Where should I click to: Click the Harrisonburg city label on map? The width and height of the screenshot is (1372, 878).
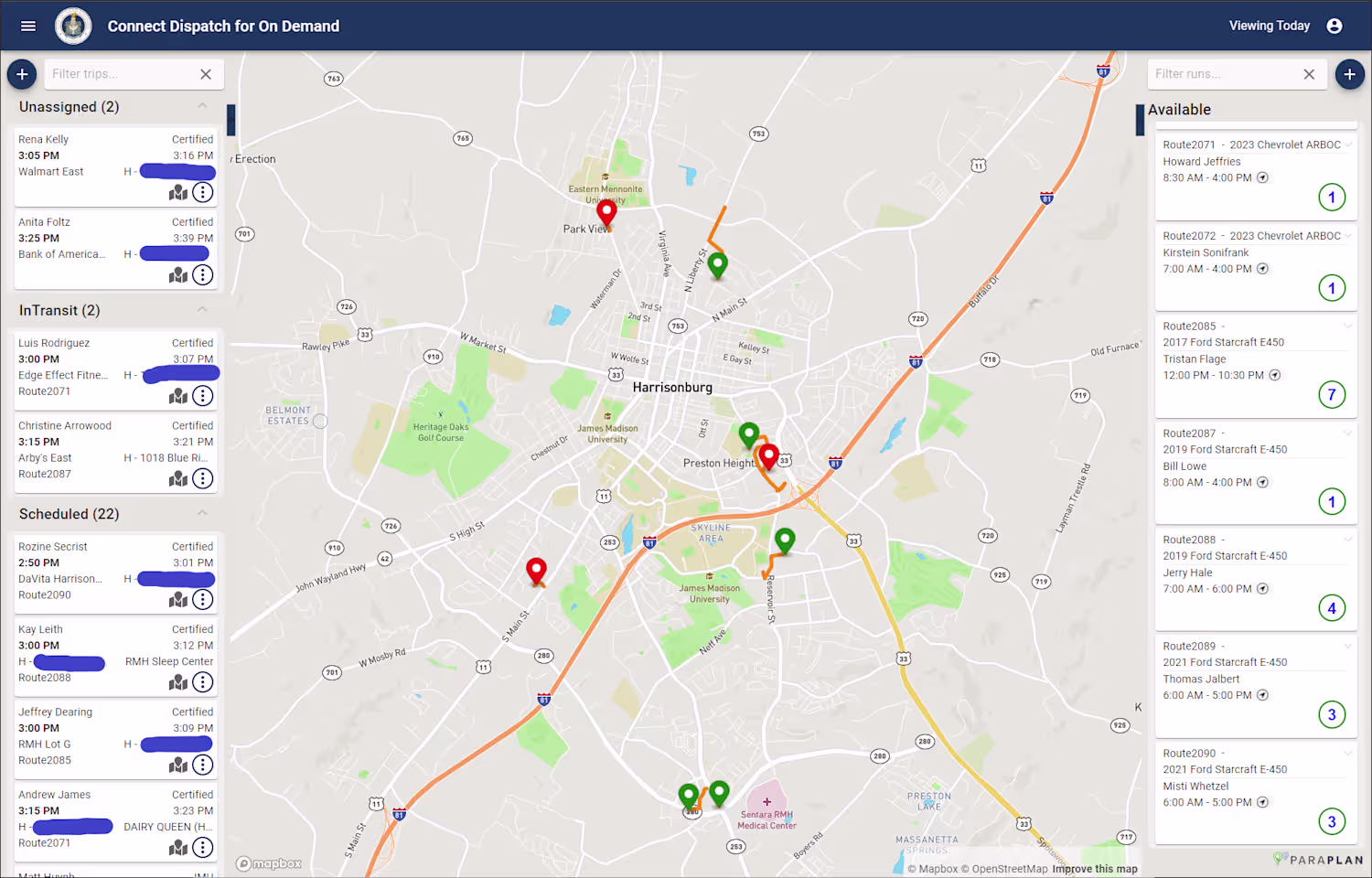coord(672,388)
